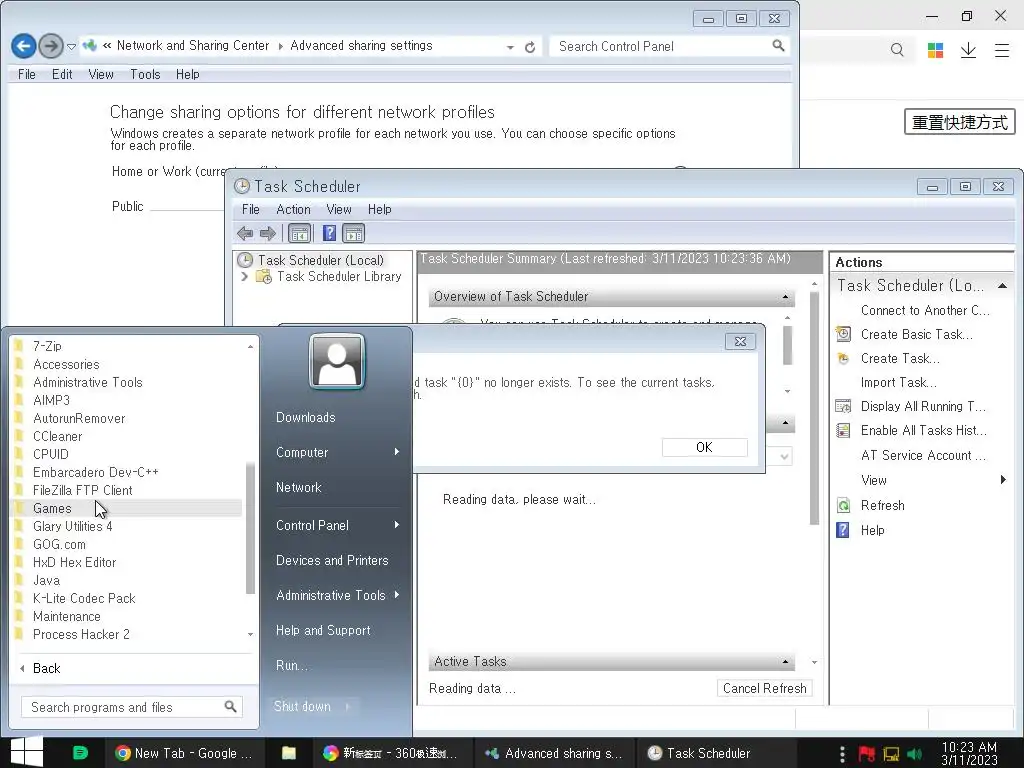Click the red flag Action Center tray icon
This screenshot has height=768, width=1024.
867,754
